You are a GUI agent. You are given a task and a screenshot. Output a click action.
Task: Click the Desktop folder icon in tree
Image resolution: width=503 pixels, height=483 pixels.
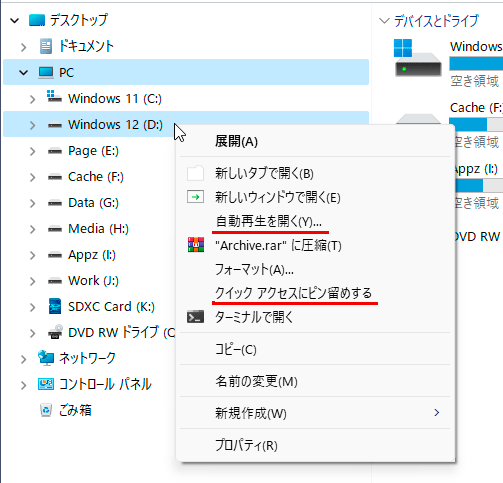[37, 20]
